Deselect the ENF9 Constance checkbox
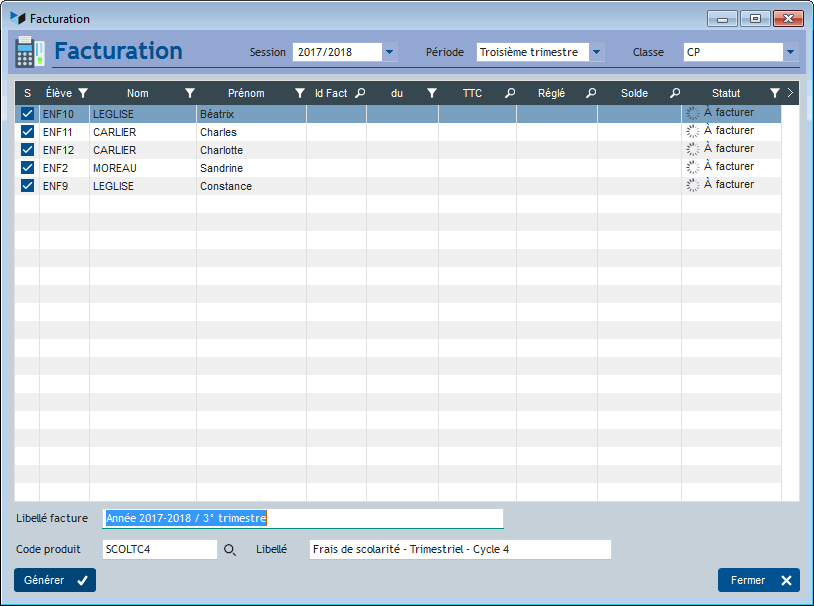814x606 pixels. [28, 185]
